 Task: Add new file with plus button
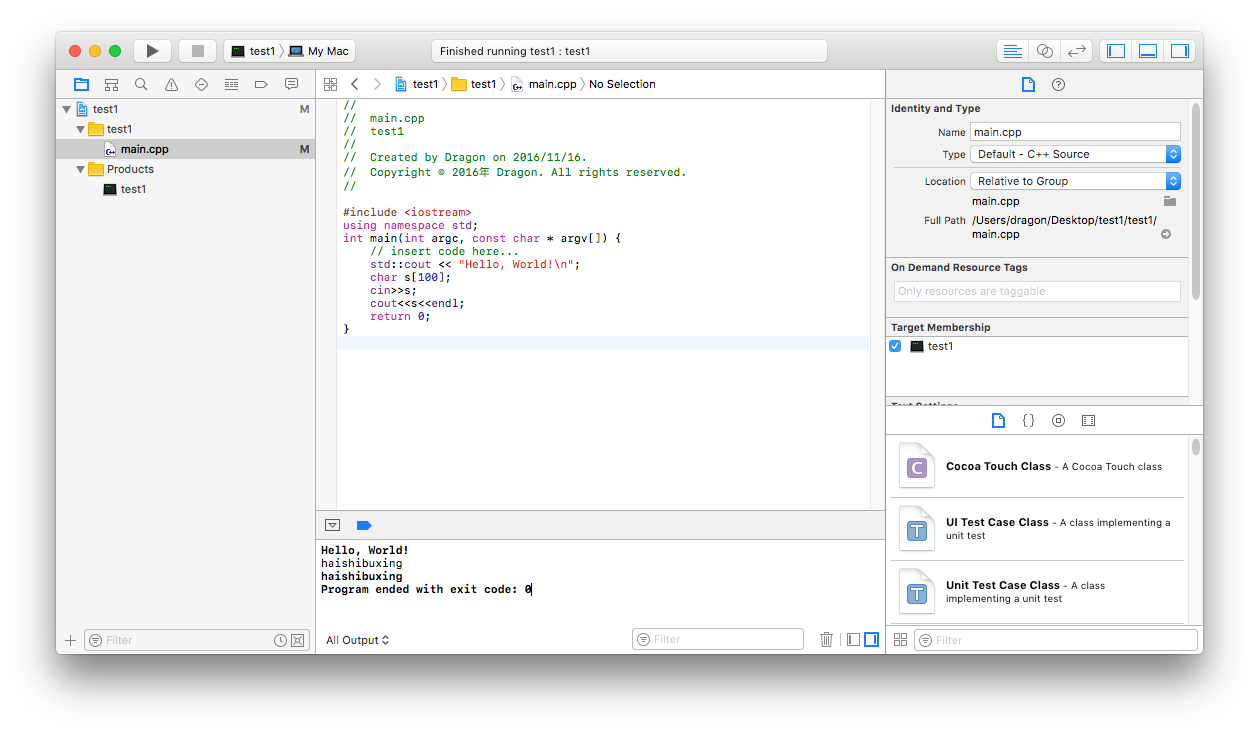[x=70, y=640]
